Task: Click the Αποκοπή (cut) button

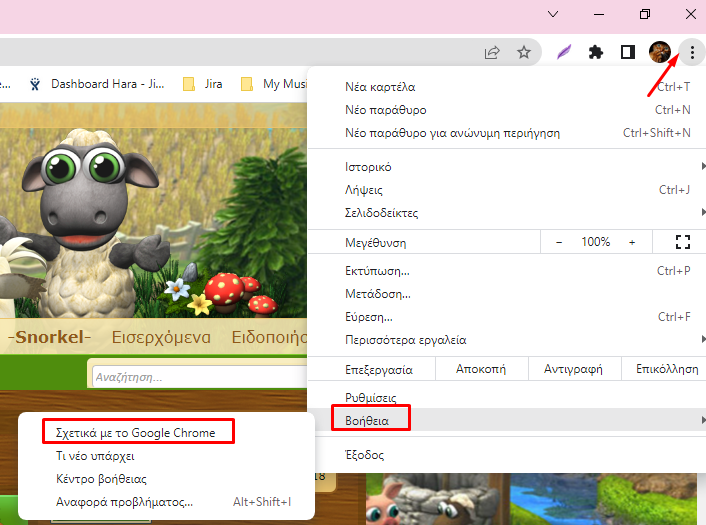Action: pos(481,369)
